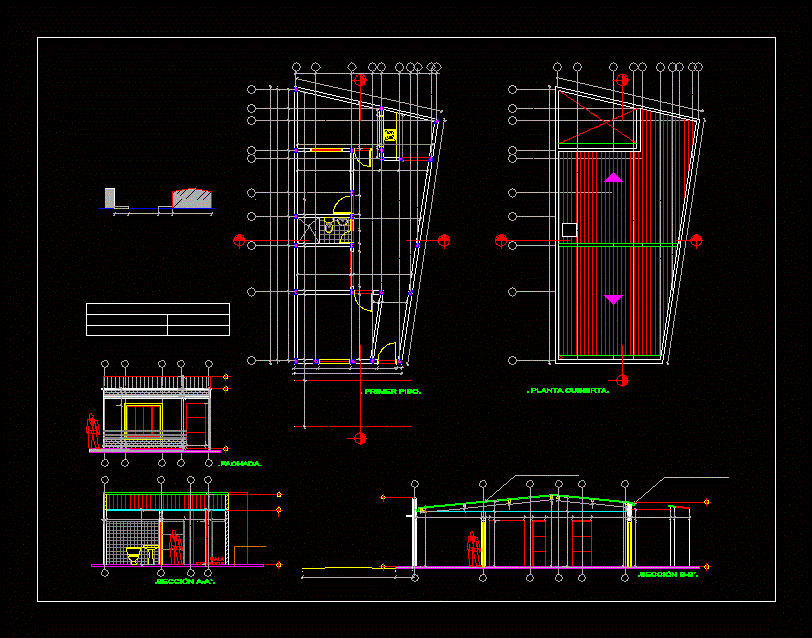Image resolution: width=812 pixels, height=638 pixels.
Task: Select the yellow kitchen fixture in the floor plan
Action: pyautogui.click(x=390, y=133)
